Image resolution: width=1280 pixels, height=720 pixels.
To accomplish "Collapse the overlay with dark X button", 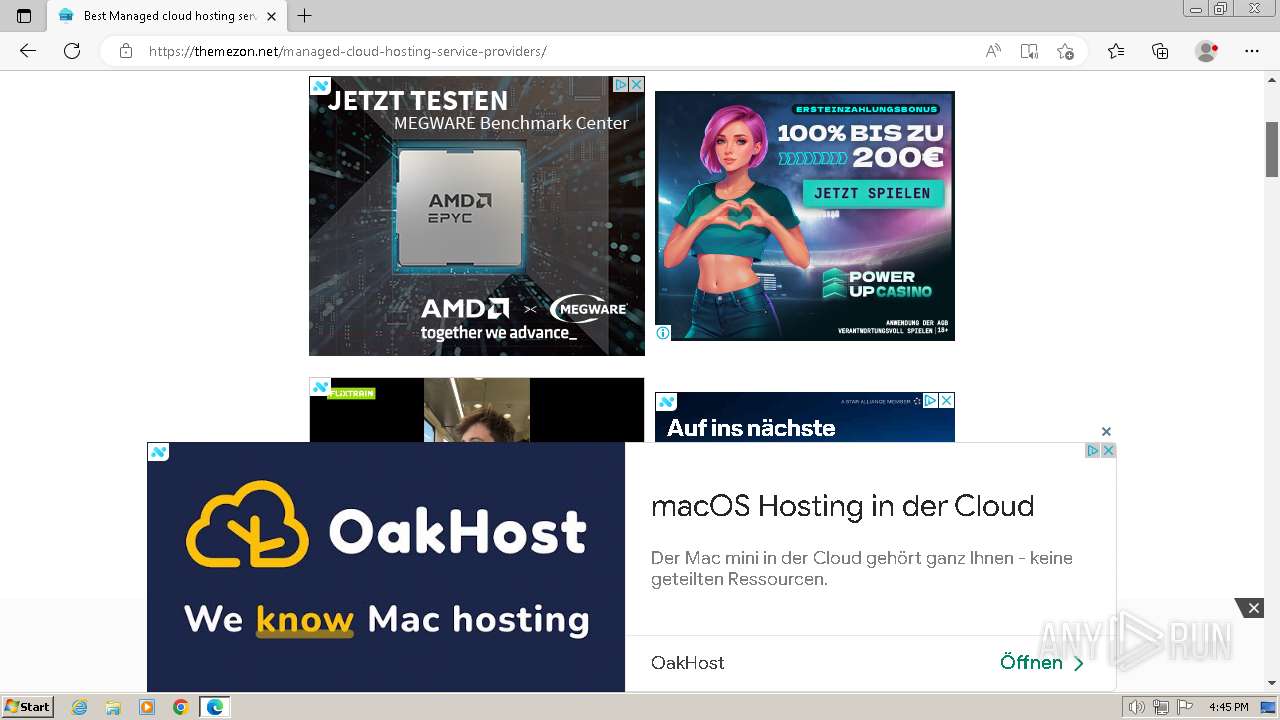I will coord(1253,608).
